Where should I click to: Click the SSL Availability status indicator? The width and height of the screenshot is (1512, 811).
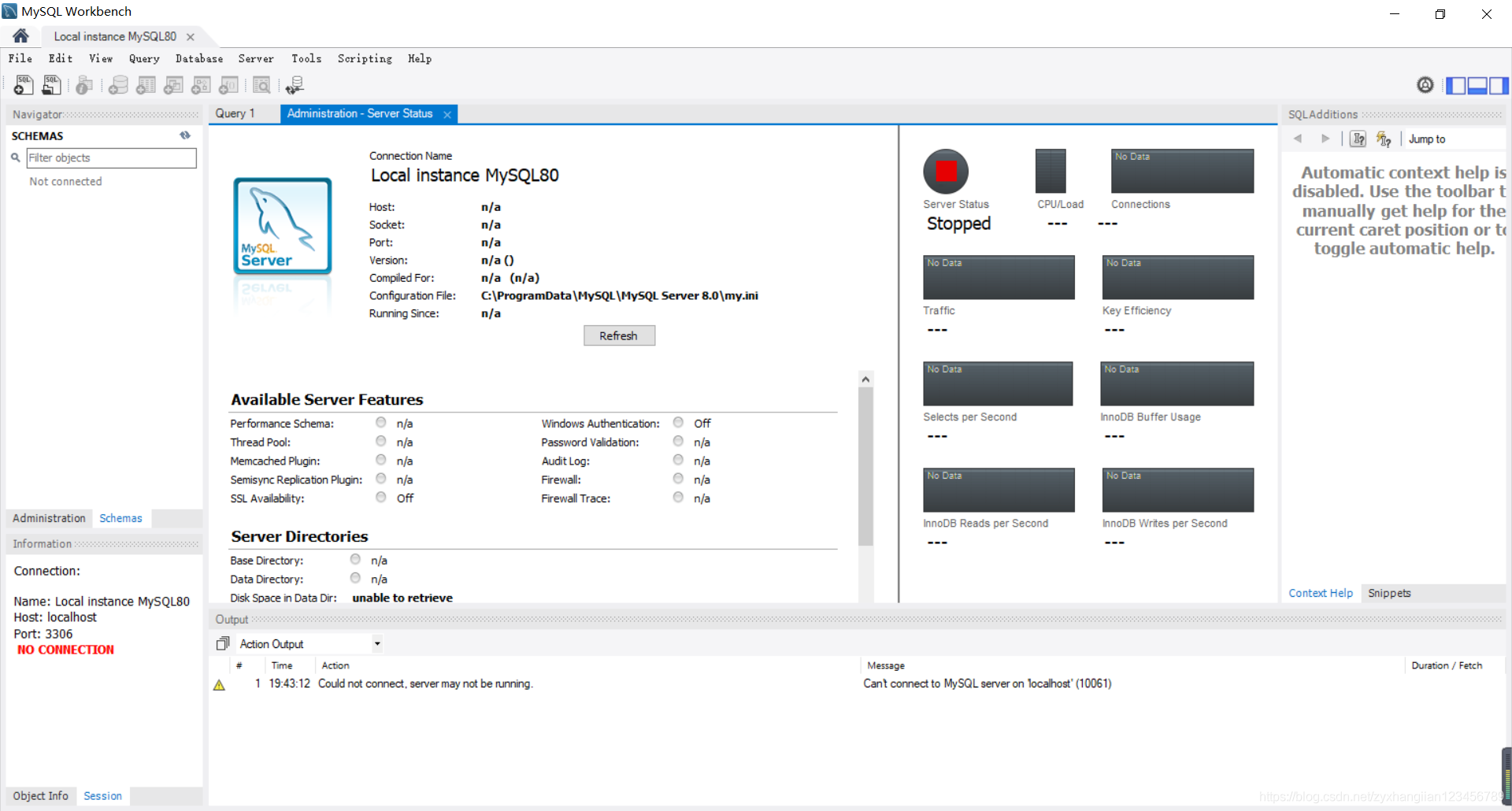coord(381,498)
